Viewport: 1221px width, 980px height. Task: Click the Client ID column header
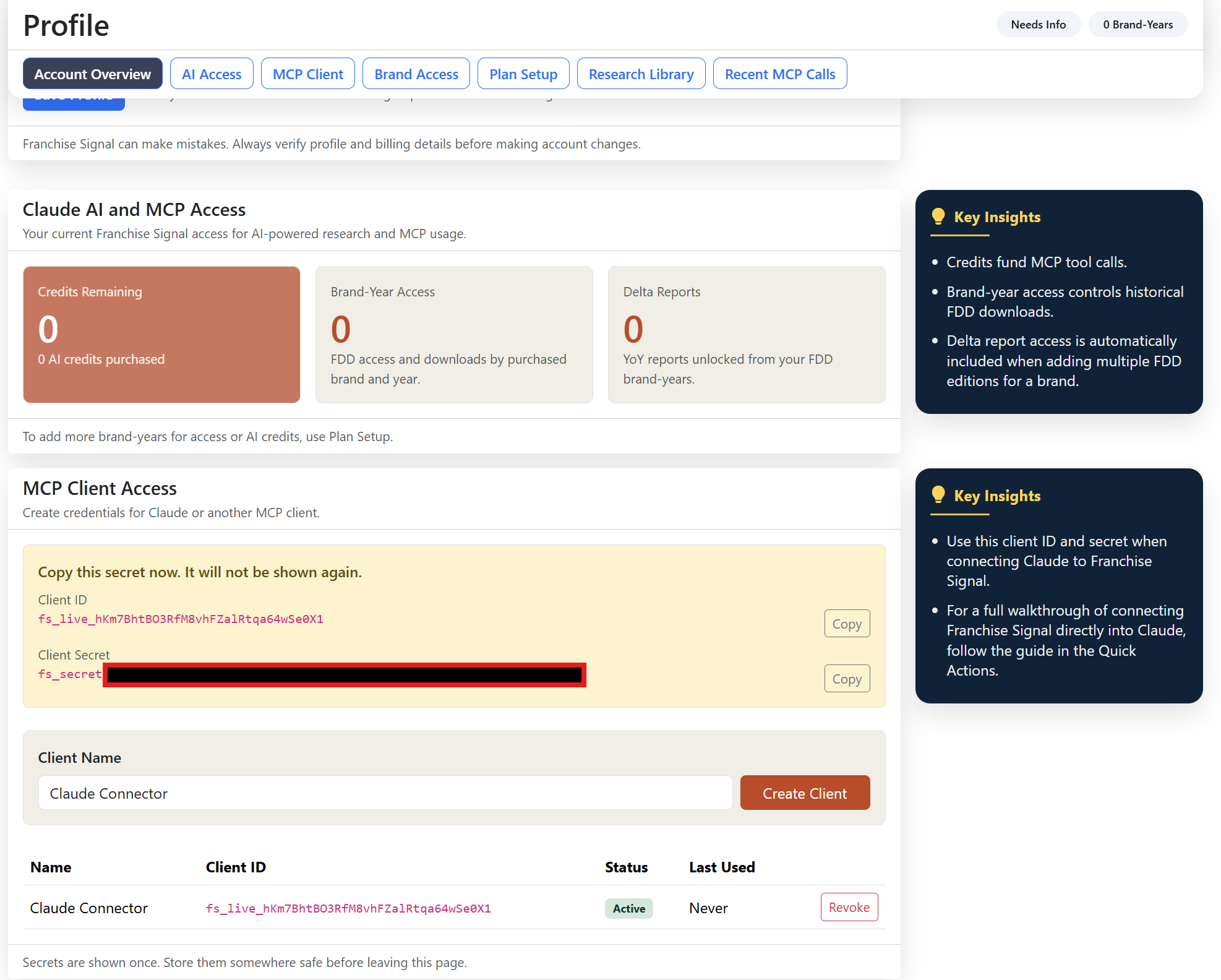click(236, 867)
